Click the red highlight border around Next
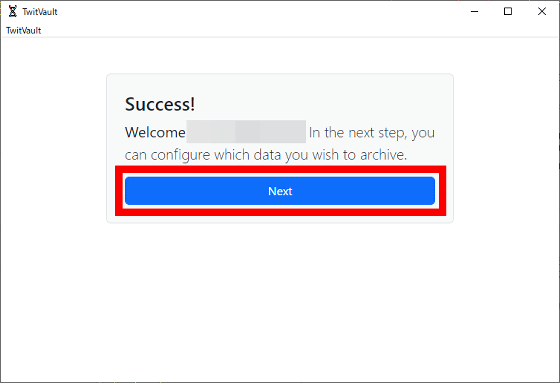 pos(280,212)
